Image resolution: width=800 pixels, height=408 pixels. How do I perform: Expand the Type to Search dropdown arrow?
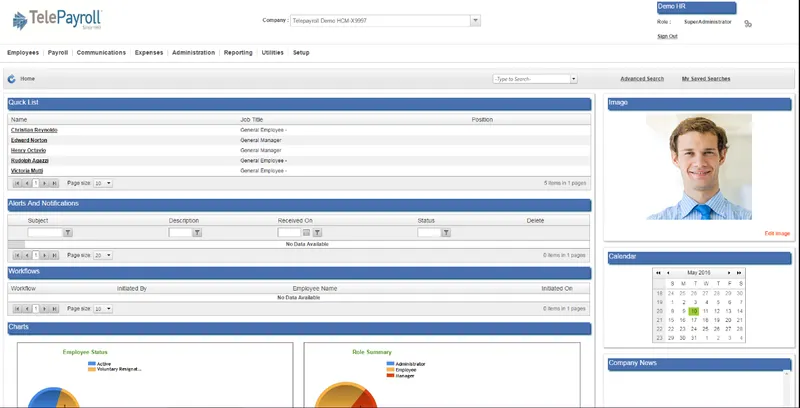[573, 79]
